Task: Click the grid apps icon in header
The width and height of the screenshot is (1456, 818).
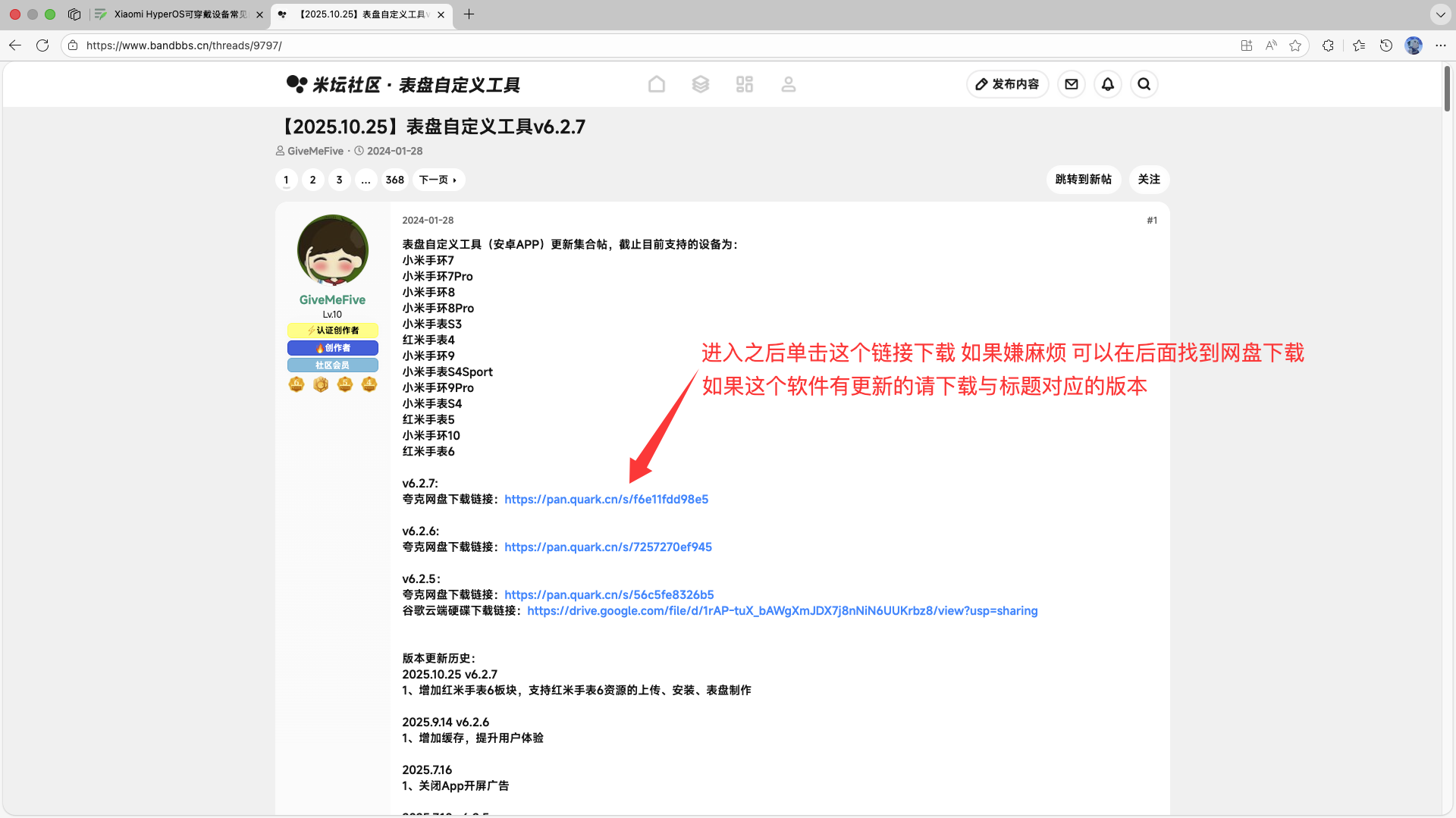Action: [x=745, y=84]
